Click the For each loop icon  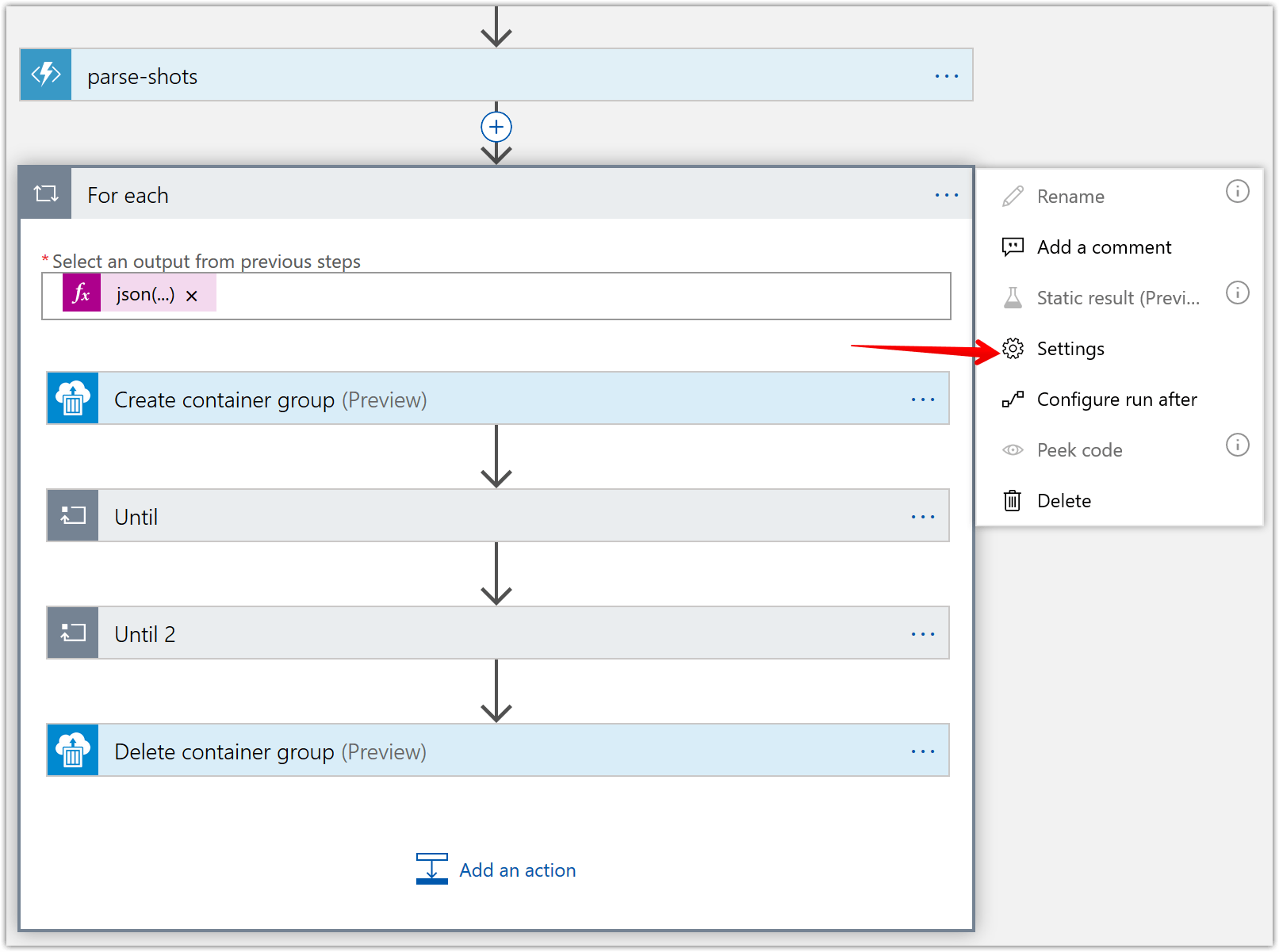click(x=45, y=194)
